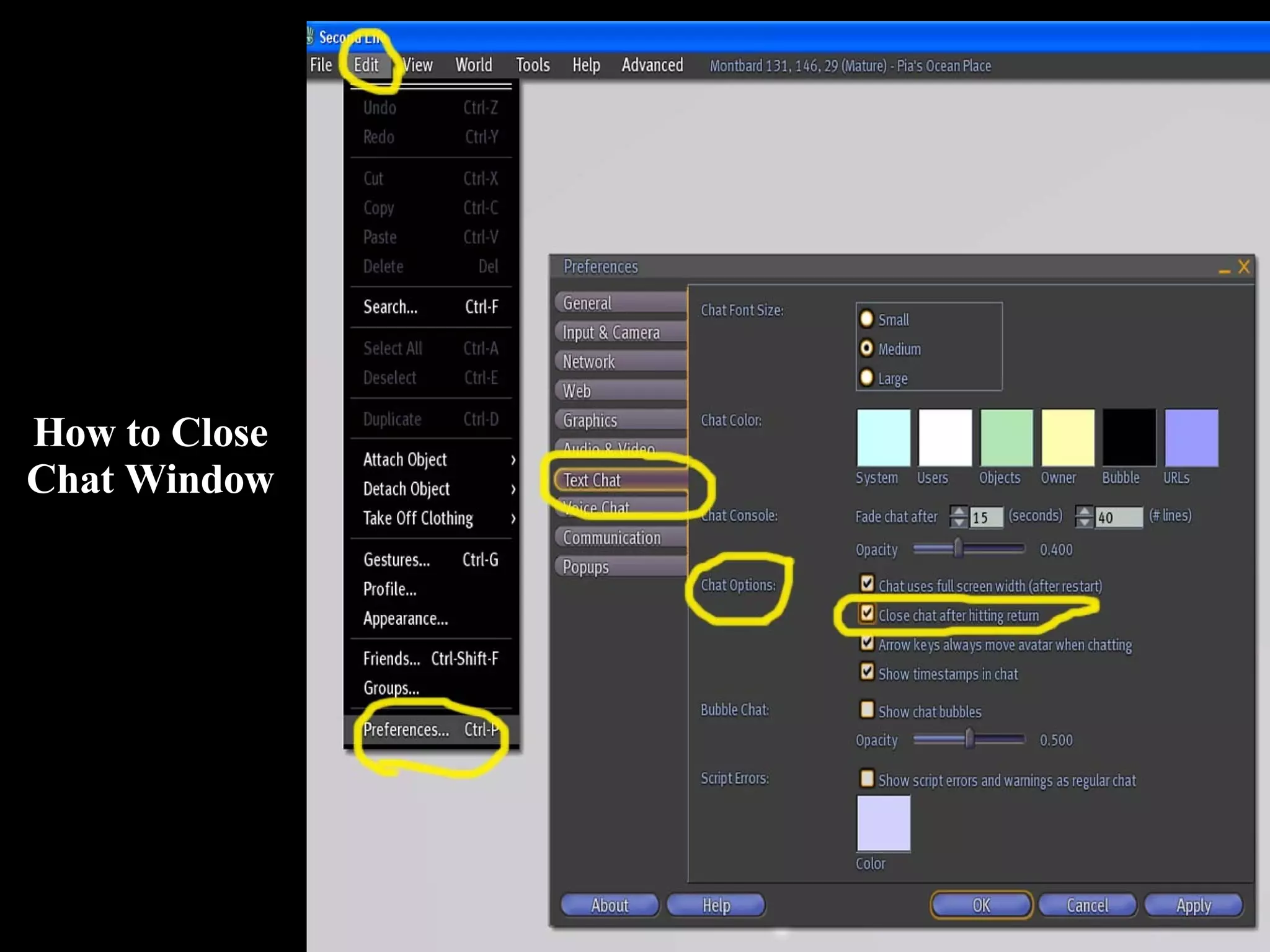The height and width of the screenshot is (952, 1270).
Task: Open the Tools menu
Action: coord(533,65)
